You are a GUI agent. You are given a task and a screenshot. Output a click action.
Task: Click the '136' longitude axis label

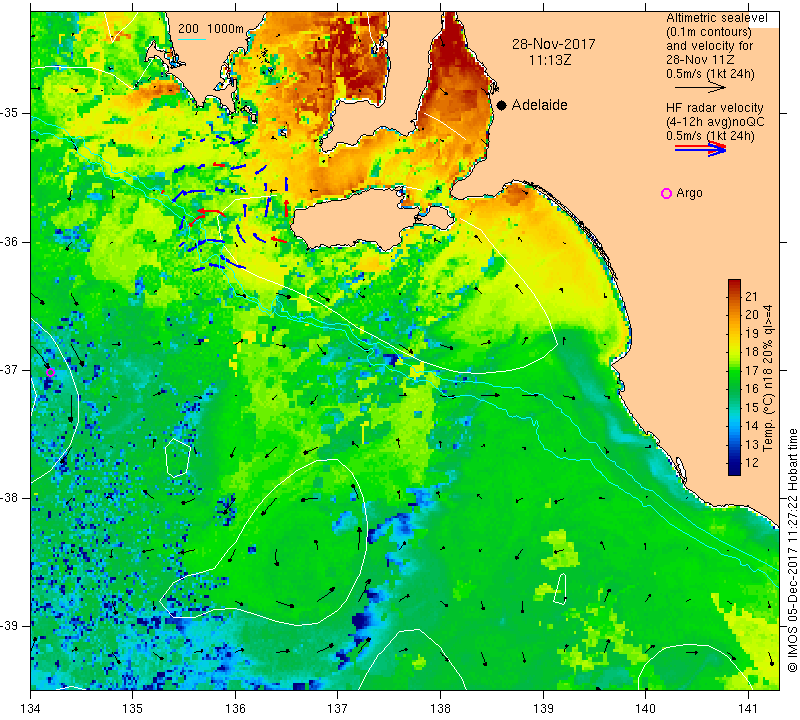[x=235, y=709]
